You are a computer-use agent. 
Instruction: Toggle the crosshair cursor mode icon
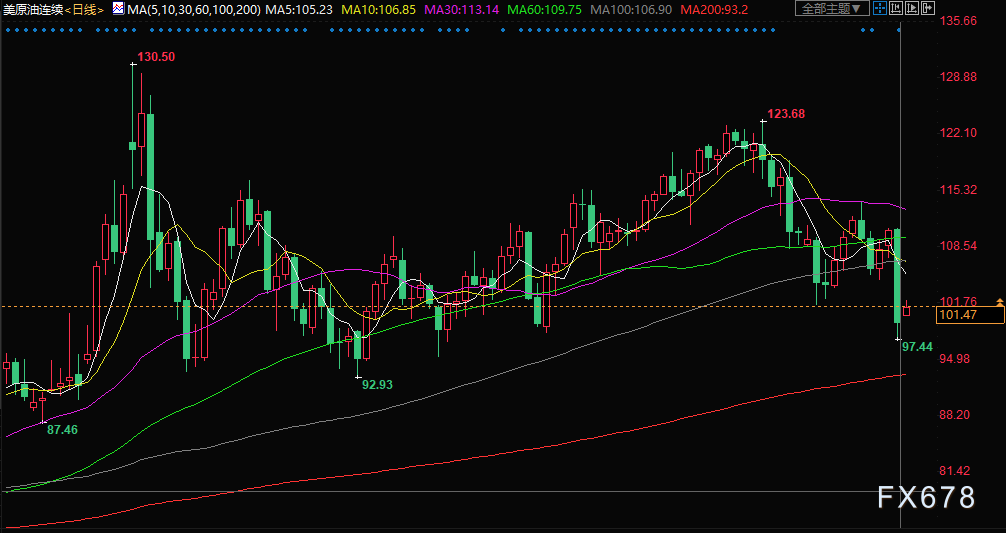pyautogui.click(x=880, y=8)
